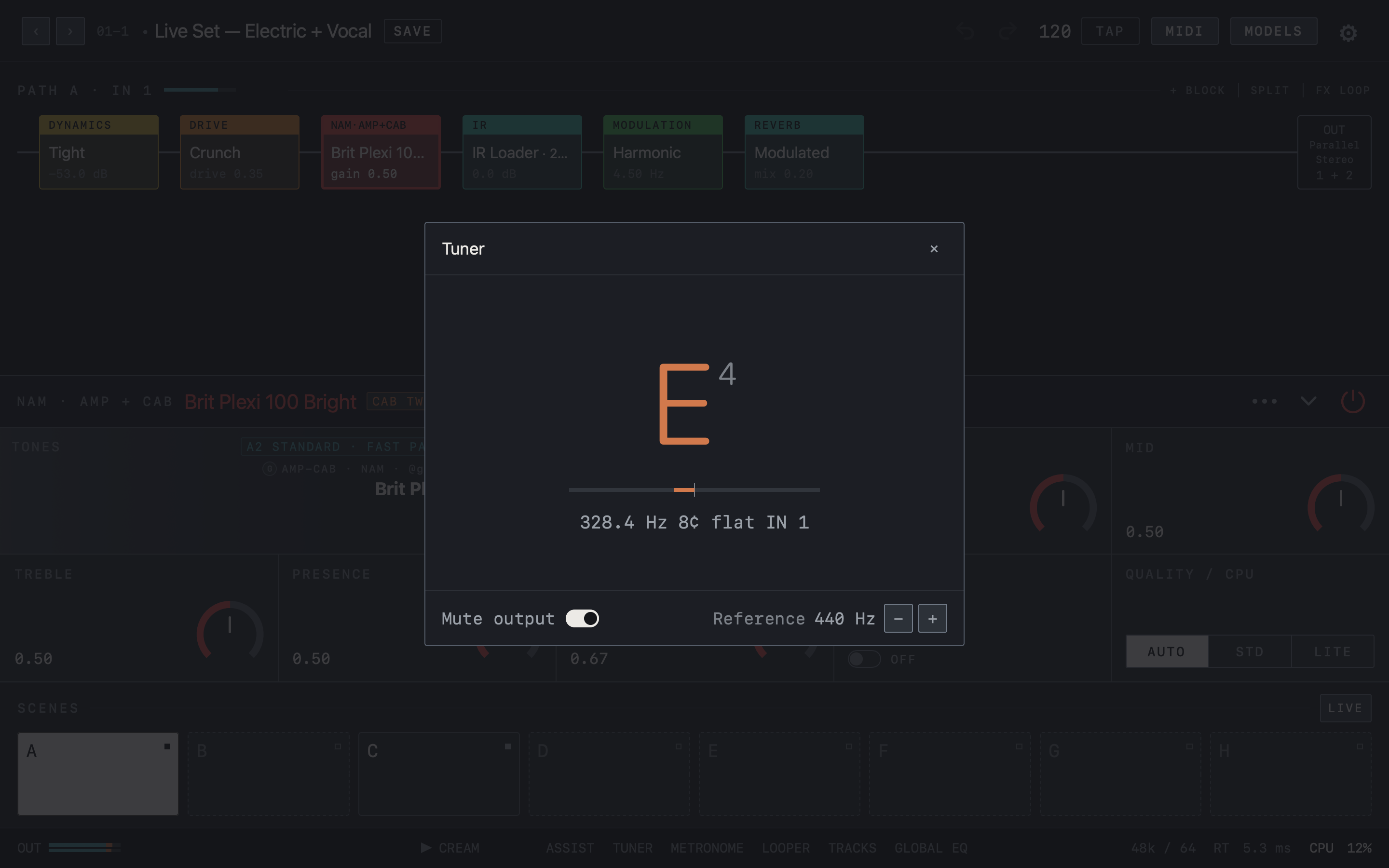Click the Live Set — Electric + Vocal title

pyautogui.click(x=263, y=31)
